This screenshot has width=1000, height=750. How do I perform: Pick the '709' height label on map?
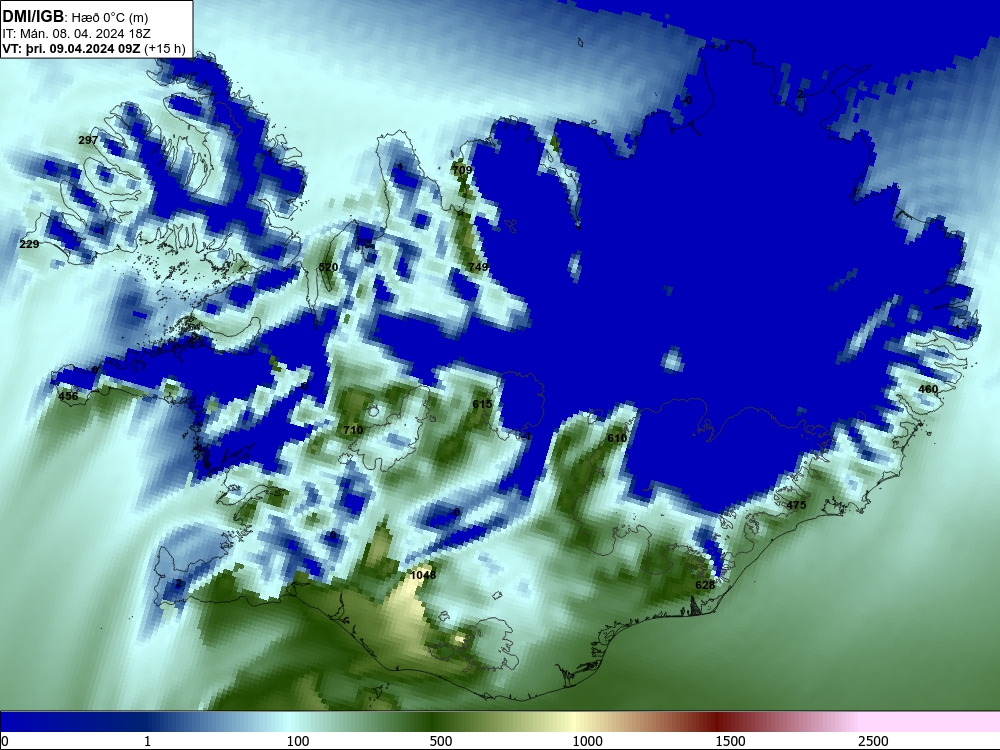[462, 170]
